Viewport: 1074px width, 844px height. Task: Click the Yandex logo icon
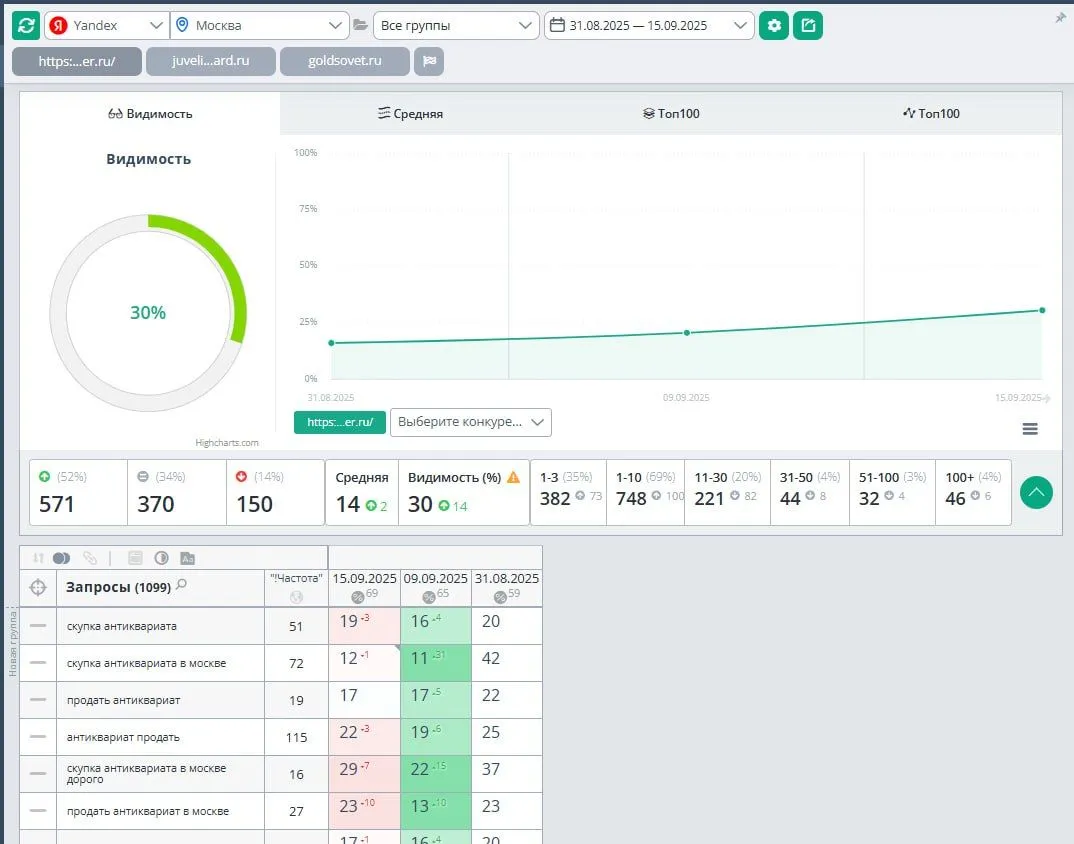pyautogui.click(x=59, y=25)
